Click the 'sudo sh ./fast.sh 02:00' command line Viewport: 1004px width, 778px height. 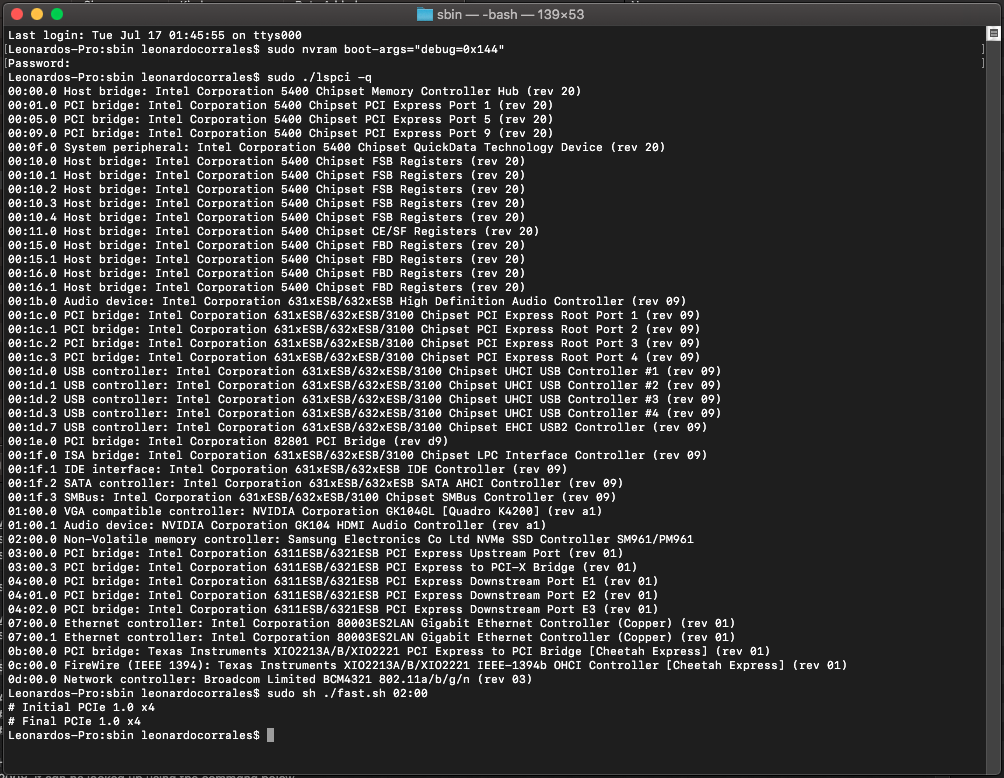218,693
